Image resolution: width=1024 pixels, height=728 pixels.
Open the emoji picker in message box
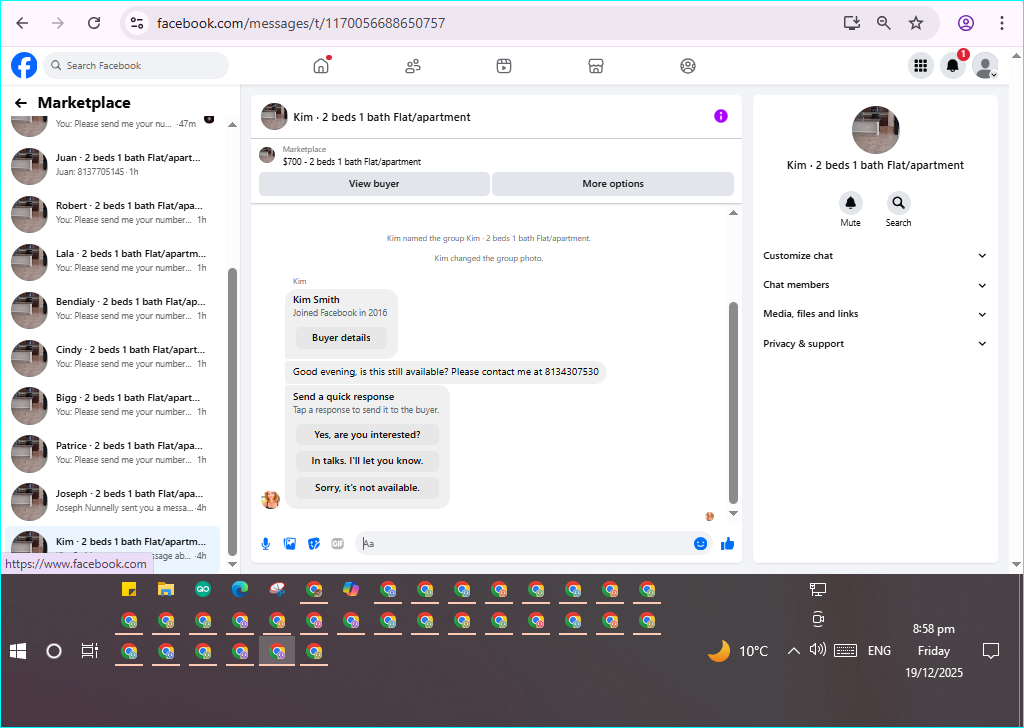pos(700,543)
